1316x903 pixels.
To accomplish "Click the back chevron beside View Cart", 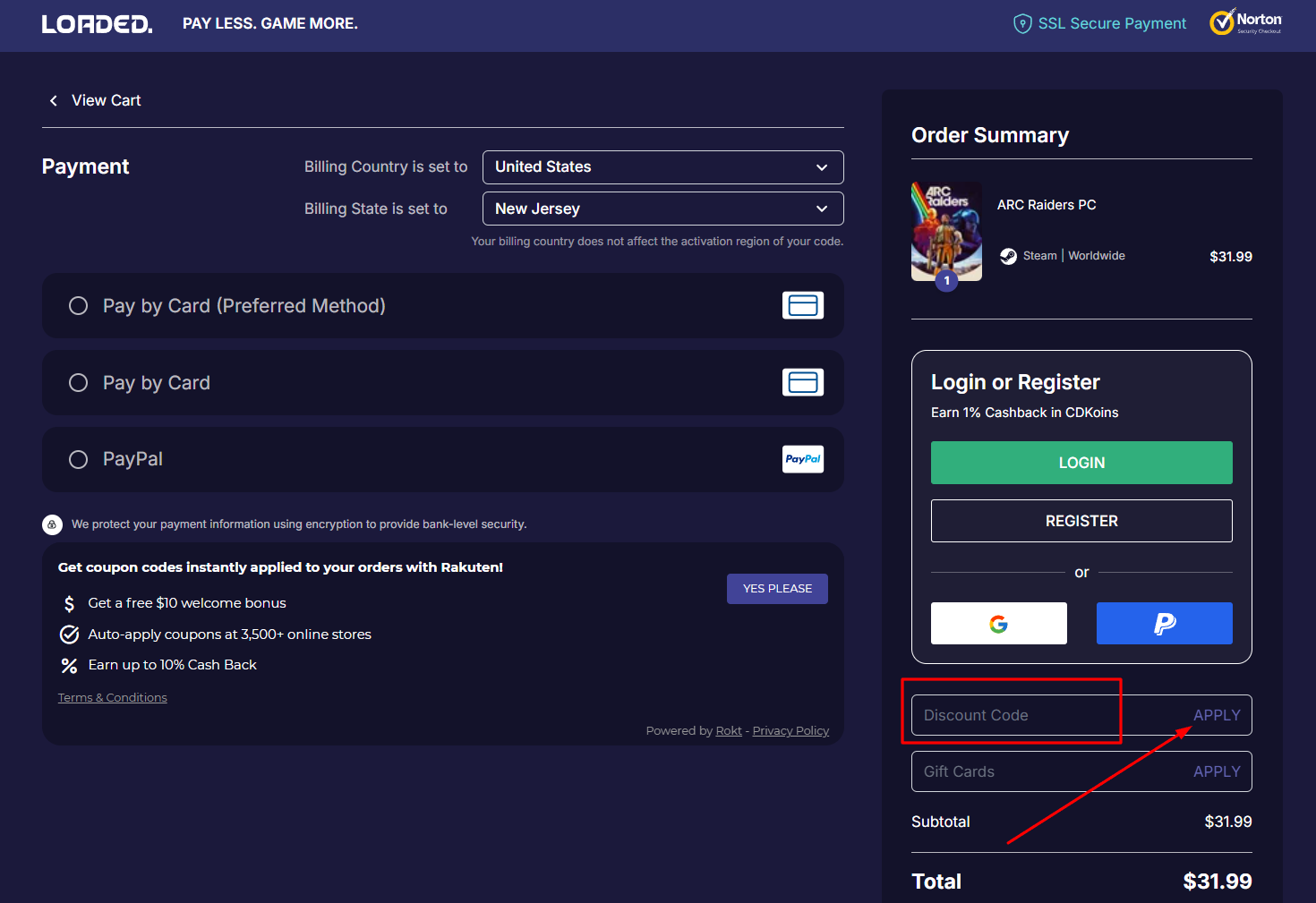I will pos(54,100).
